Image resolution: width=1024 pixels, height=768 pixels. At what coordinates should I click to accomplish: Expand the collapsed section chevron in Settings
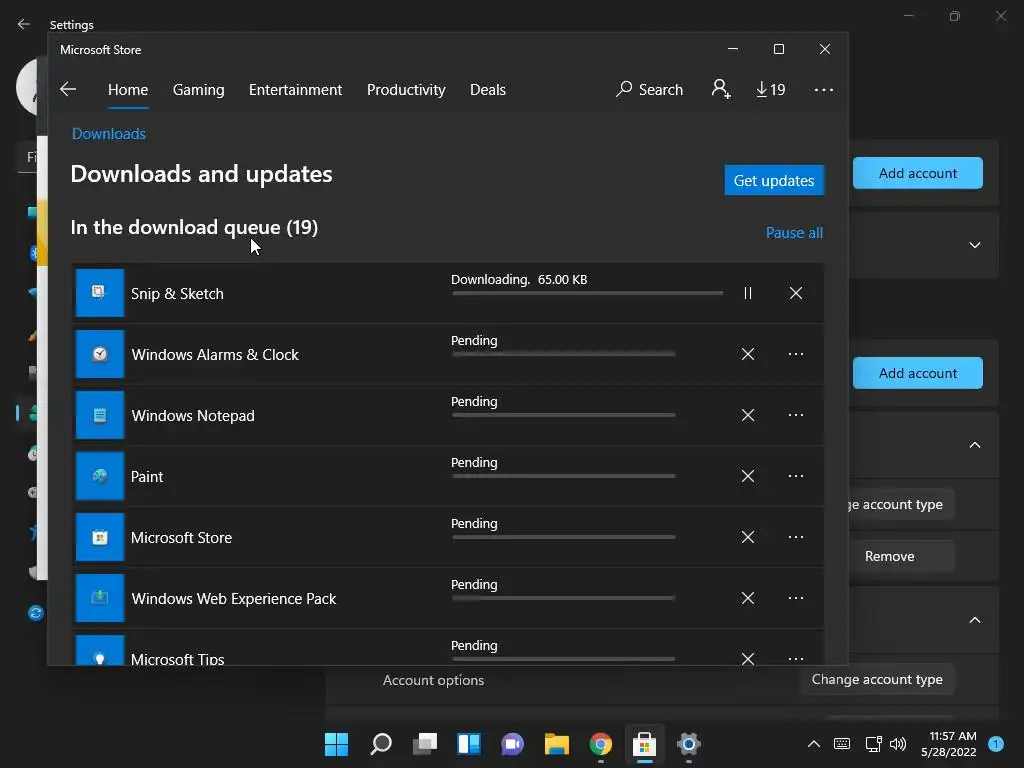tap(974, 245)
